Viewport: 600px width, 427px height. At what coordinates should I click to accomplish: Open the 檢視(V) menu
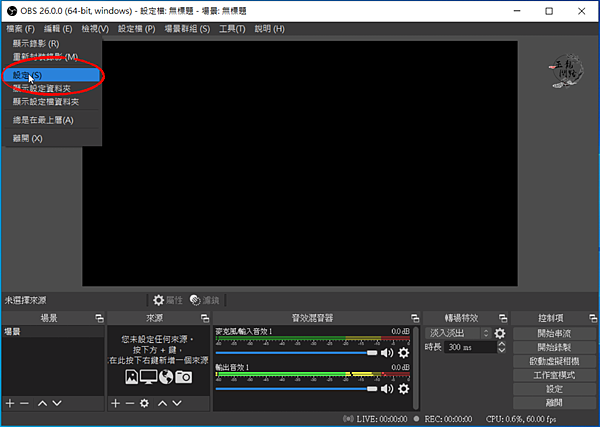click(x=95, y=29)
